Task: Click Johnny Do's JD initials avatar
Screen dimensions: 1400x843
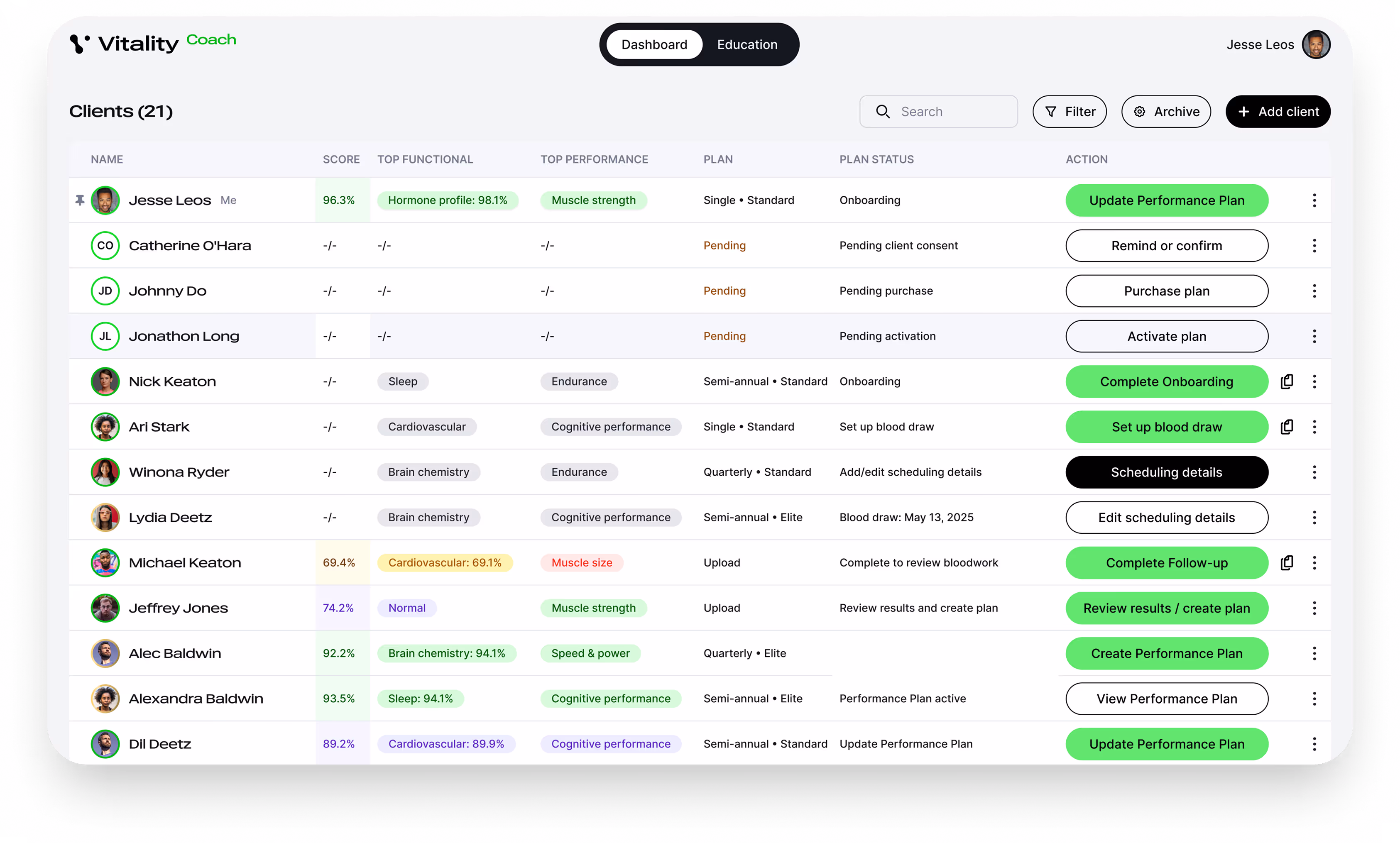Action: click(105, 291)
